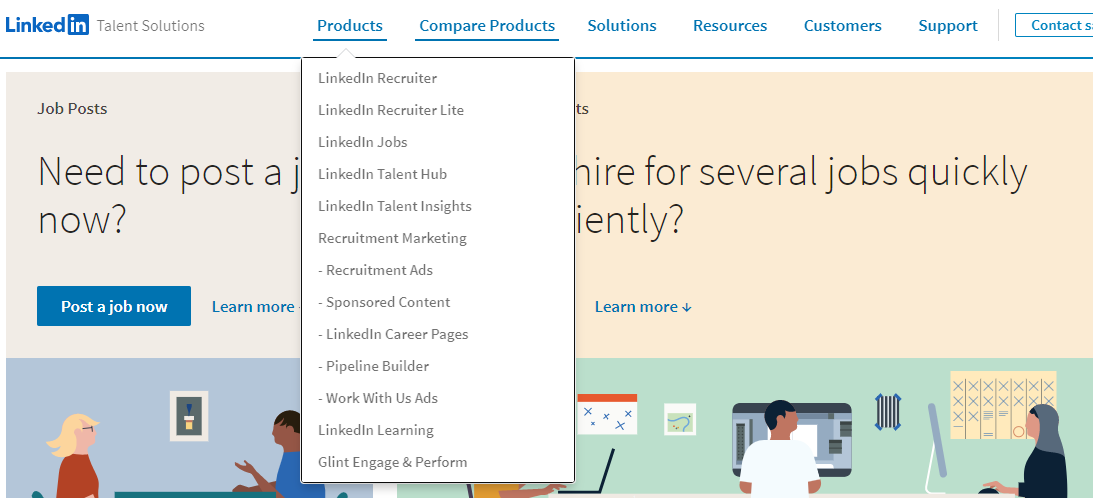1093x498 pixels.
Task: Open LinkedIn Talent Insights
Action: (394, 206)
